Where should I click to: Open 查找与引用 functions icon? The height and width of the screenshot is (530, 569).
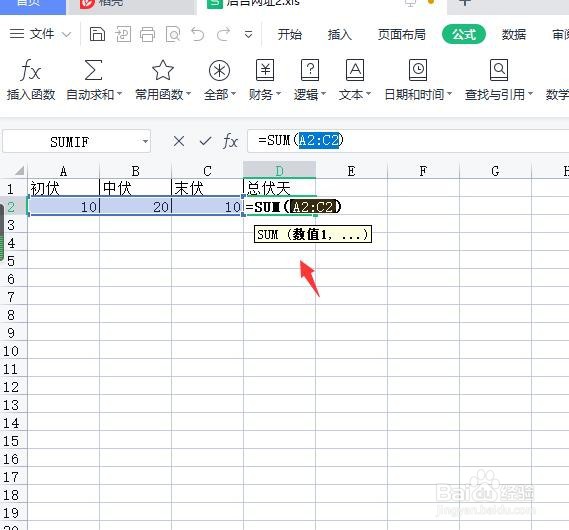pyautogui.click(x=499, y=70)
